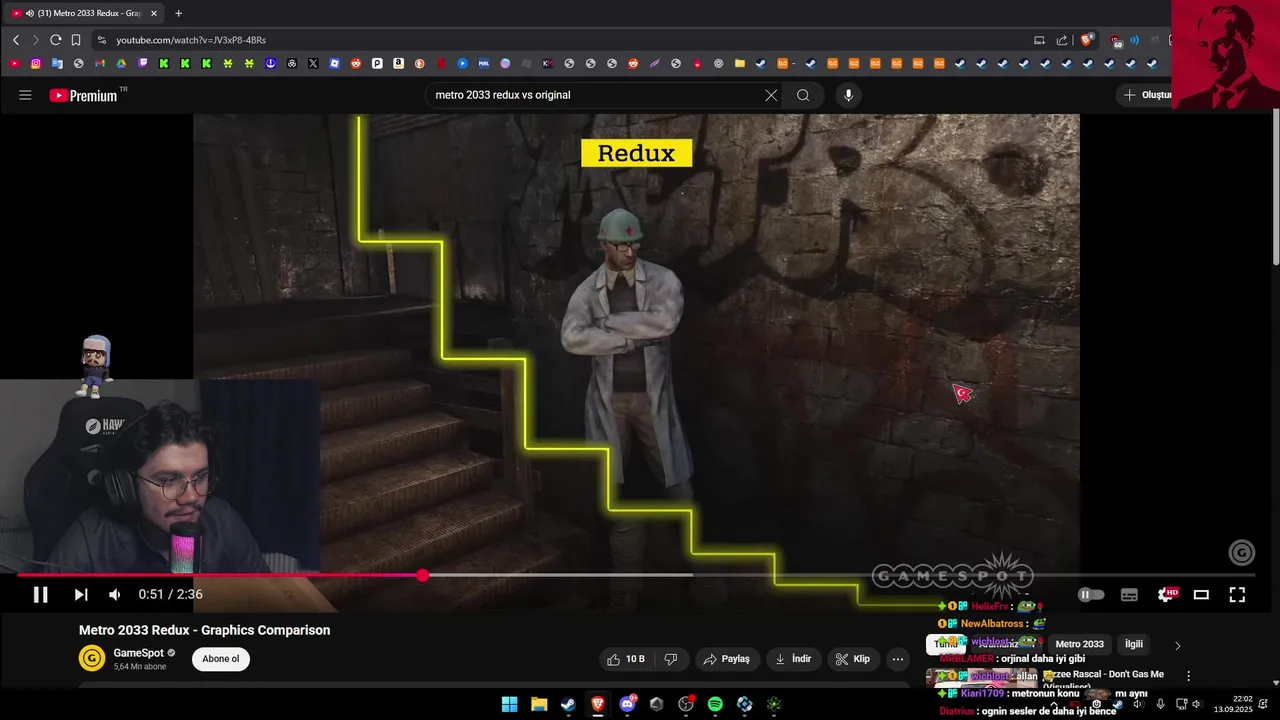Open the three-dot more actions menu
The height and width of the screenshot is (720, 1280).
tap(898, 659)
